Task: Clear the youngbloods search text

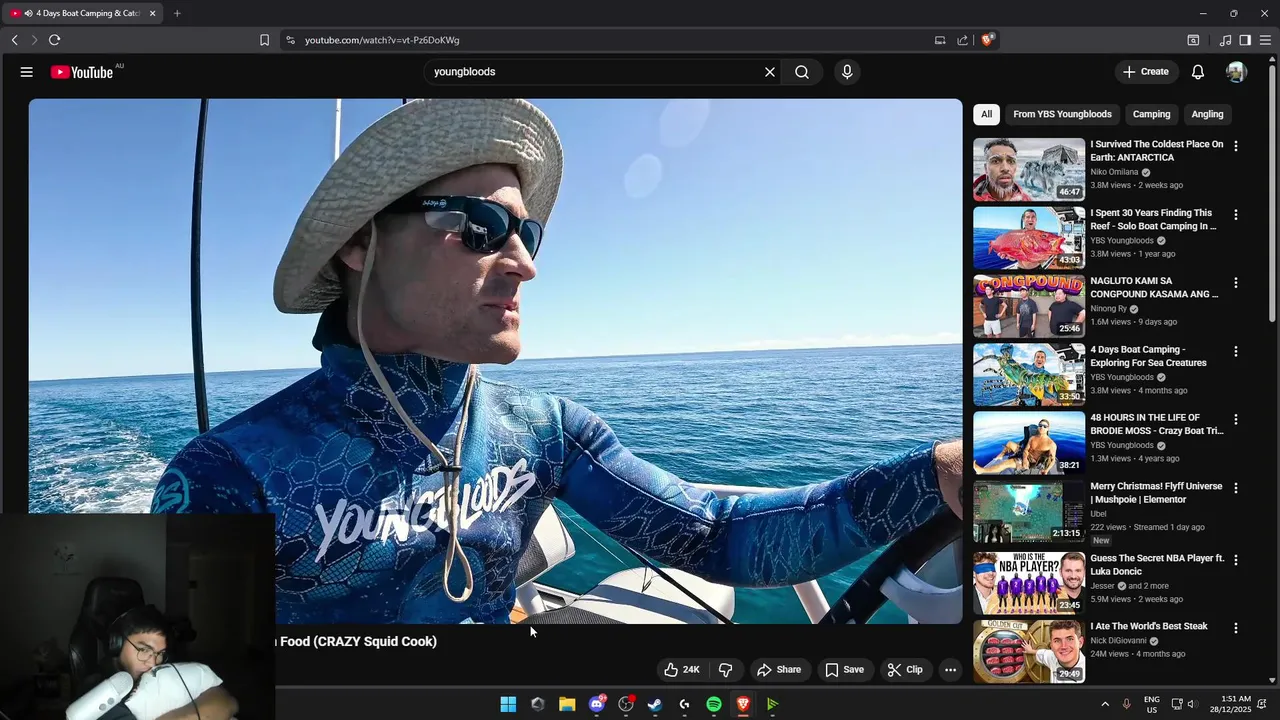Action: click(770, 72)
